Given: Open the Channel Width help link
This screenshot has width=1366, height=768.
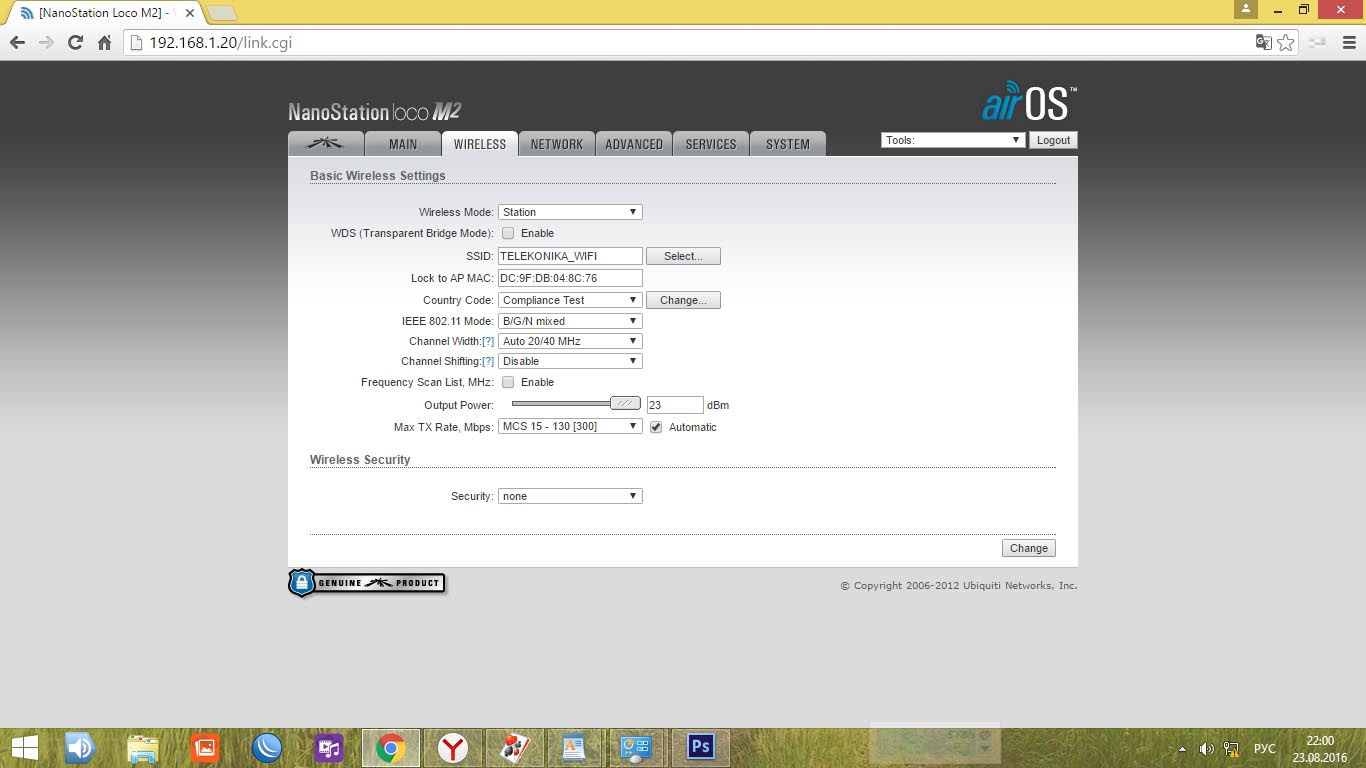Looking at the screenshot, I should pyautogui.click(x=488, y=341).
